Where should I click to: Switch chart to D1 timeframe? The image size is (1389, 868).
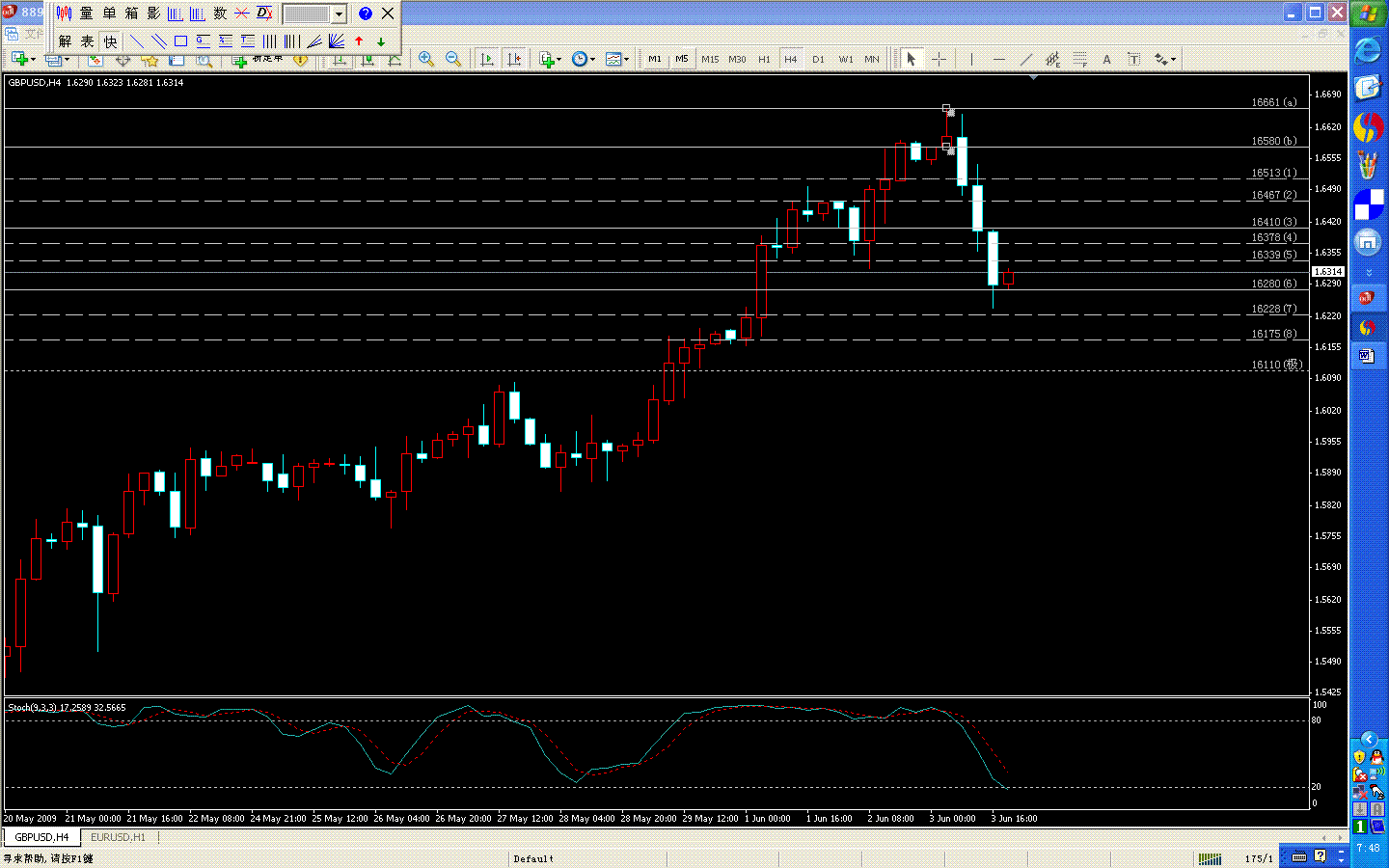(x=818, y=60)
